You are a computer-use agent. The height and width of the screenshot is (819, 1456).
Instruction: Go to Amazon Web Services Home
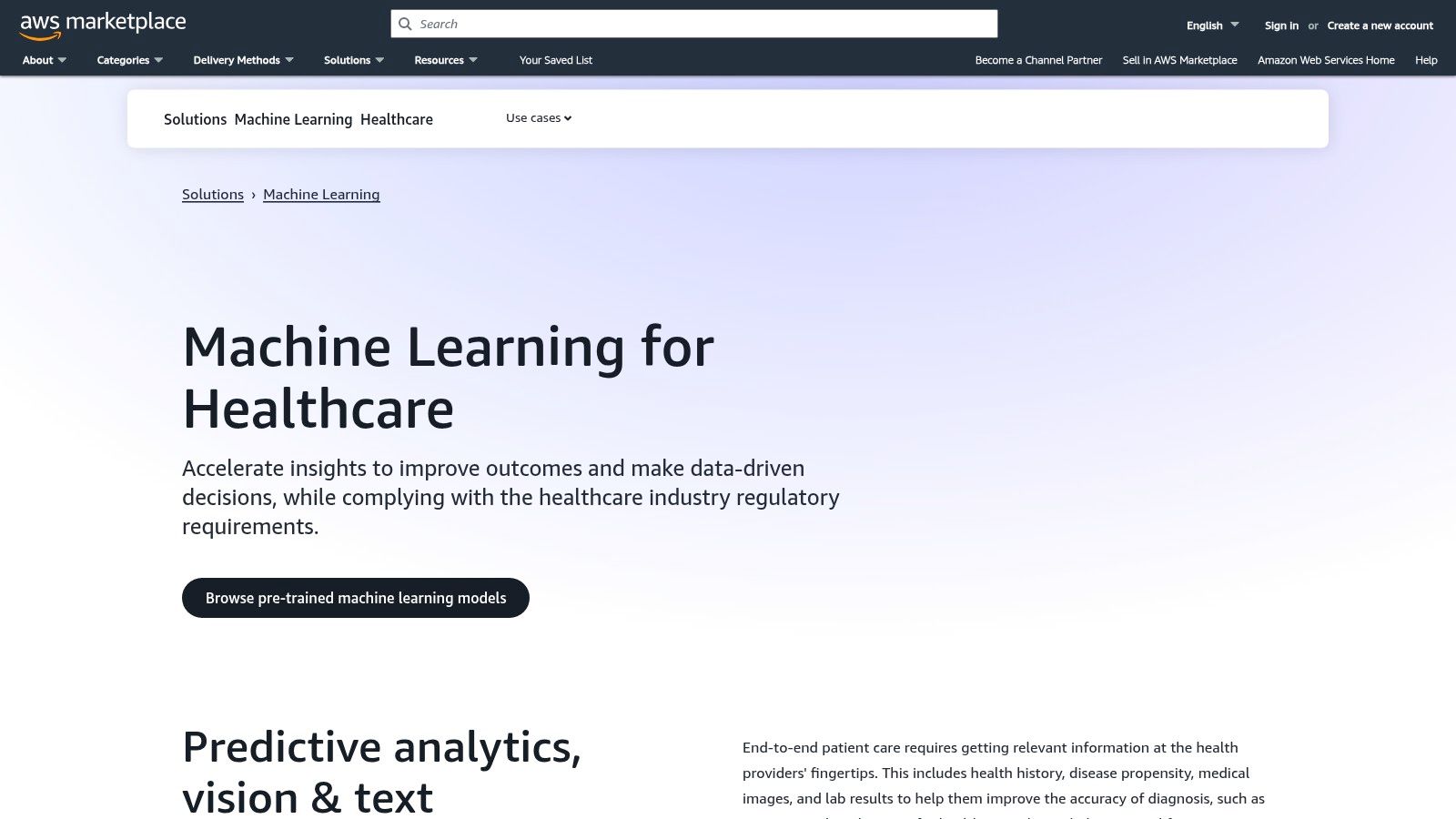point(1326,60)
